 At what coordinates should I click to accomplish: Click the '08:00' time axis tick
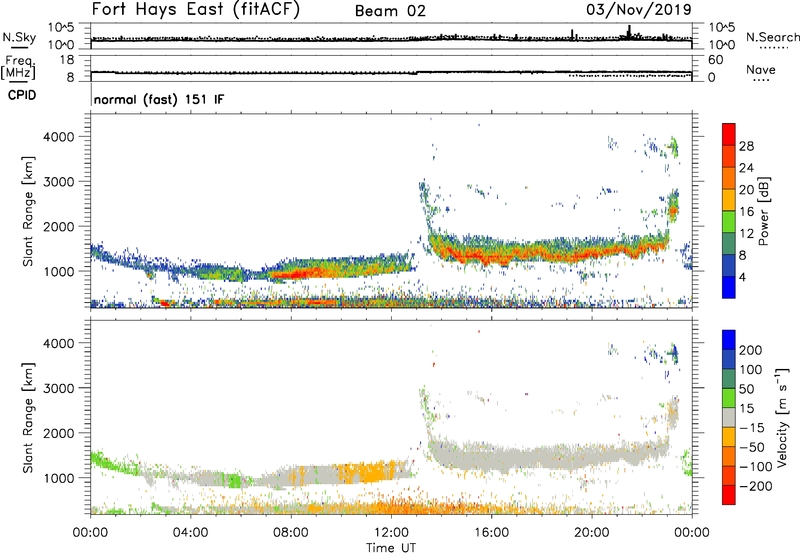pos(291,533)
